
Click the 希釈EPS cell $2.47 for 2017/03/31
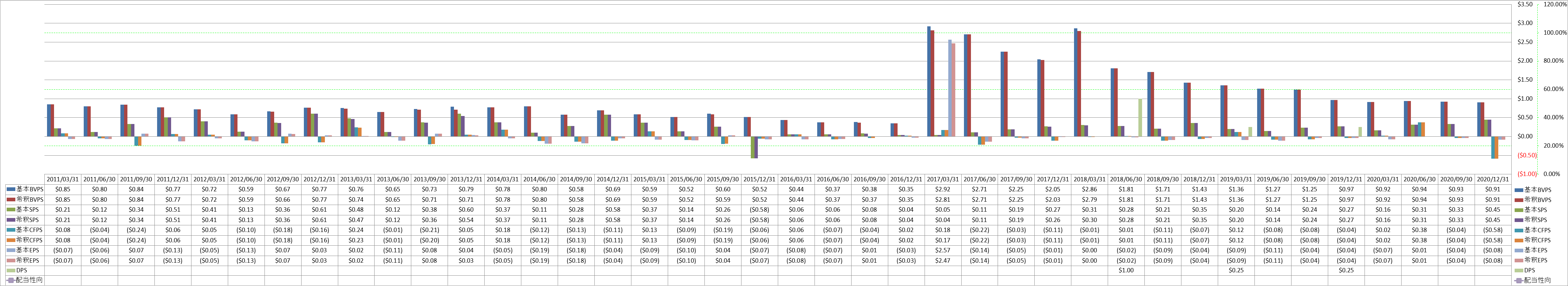click(x=943, y=260)
